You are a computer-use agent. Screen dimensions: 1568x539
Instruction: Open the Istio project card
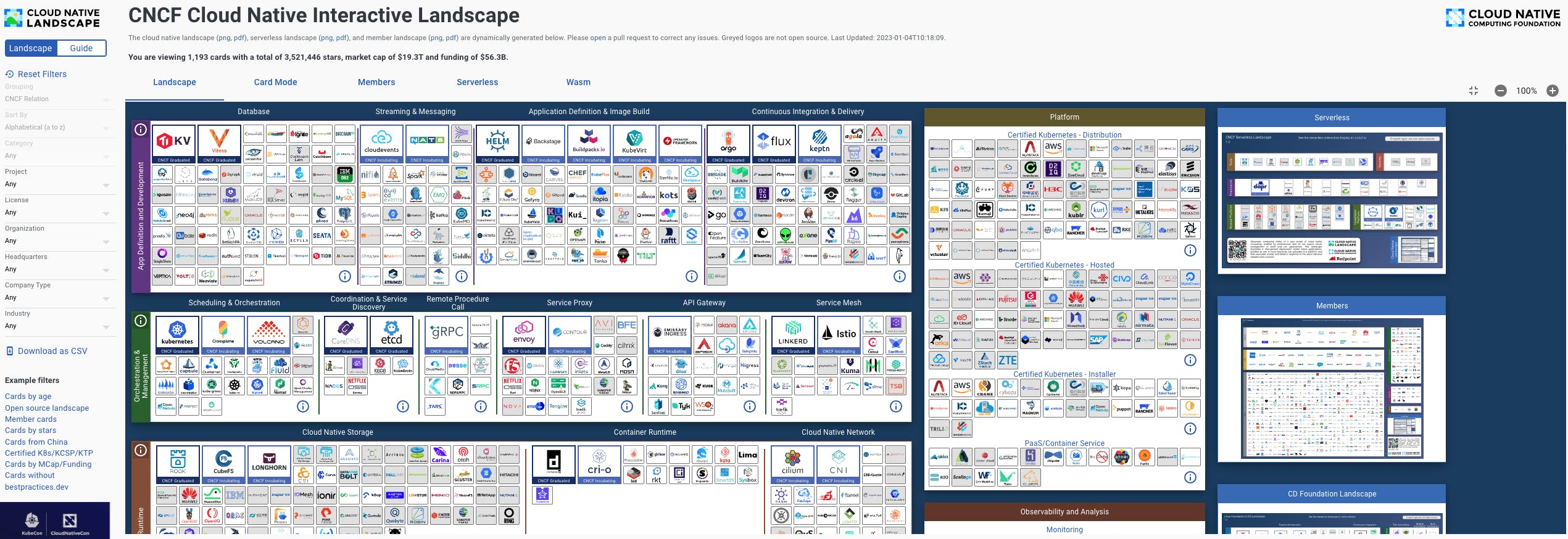click(839, 335)
